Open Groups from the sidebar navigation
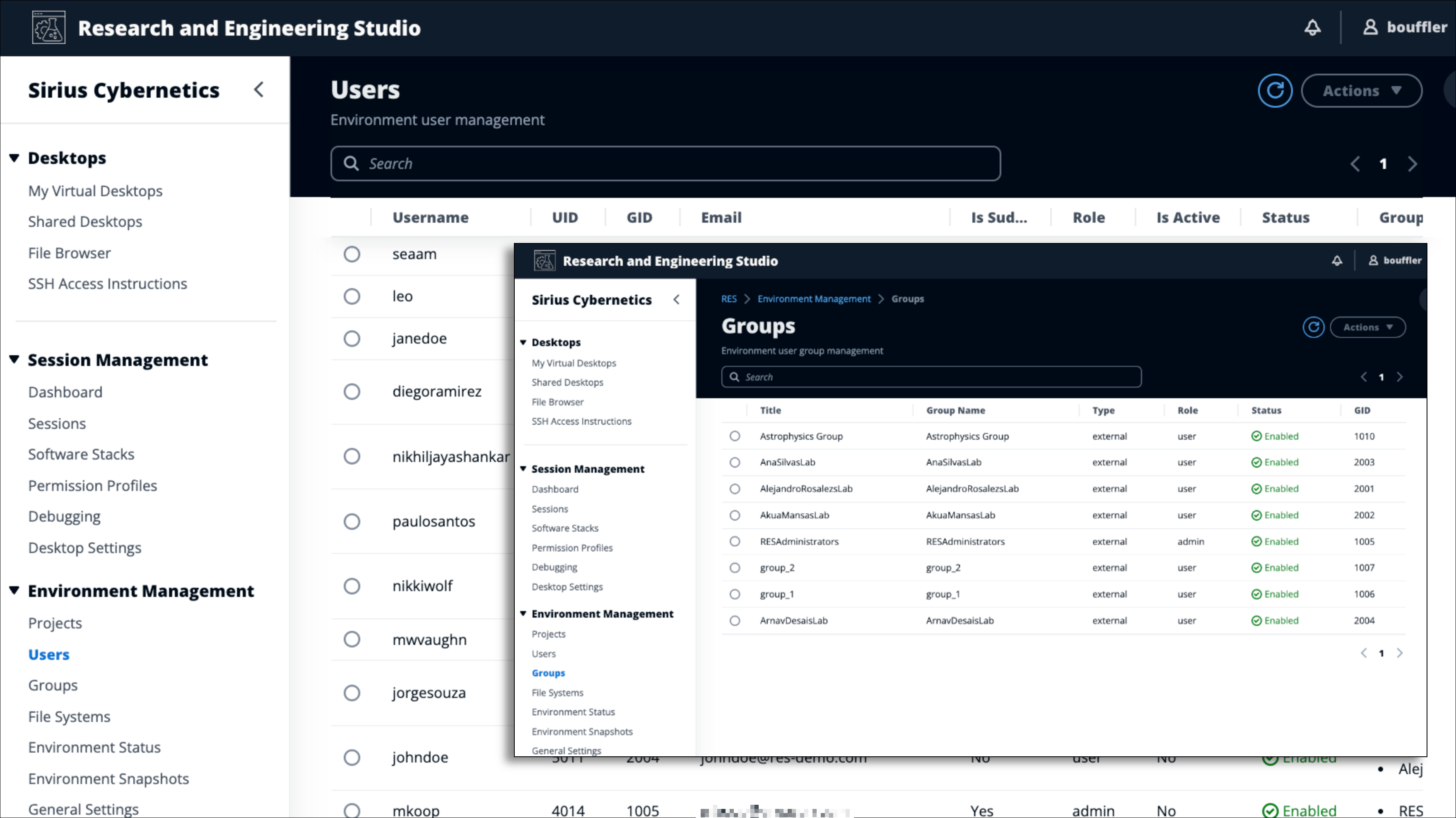This screenshot has height=818, width=1456. point(53,685)
